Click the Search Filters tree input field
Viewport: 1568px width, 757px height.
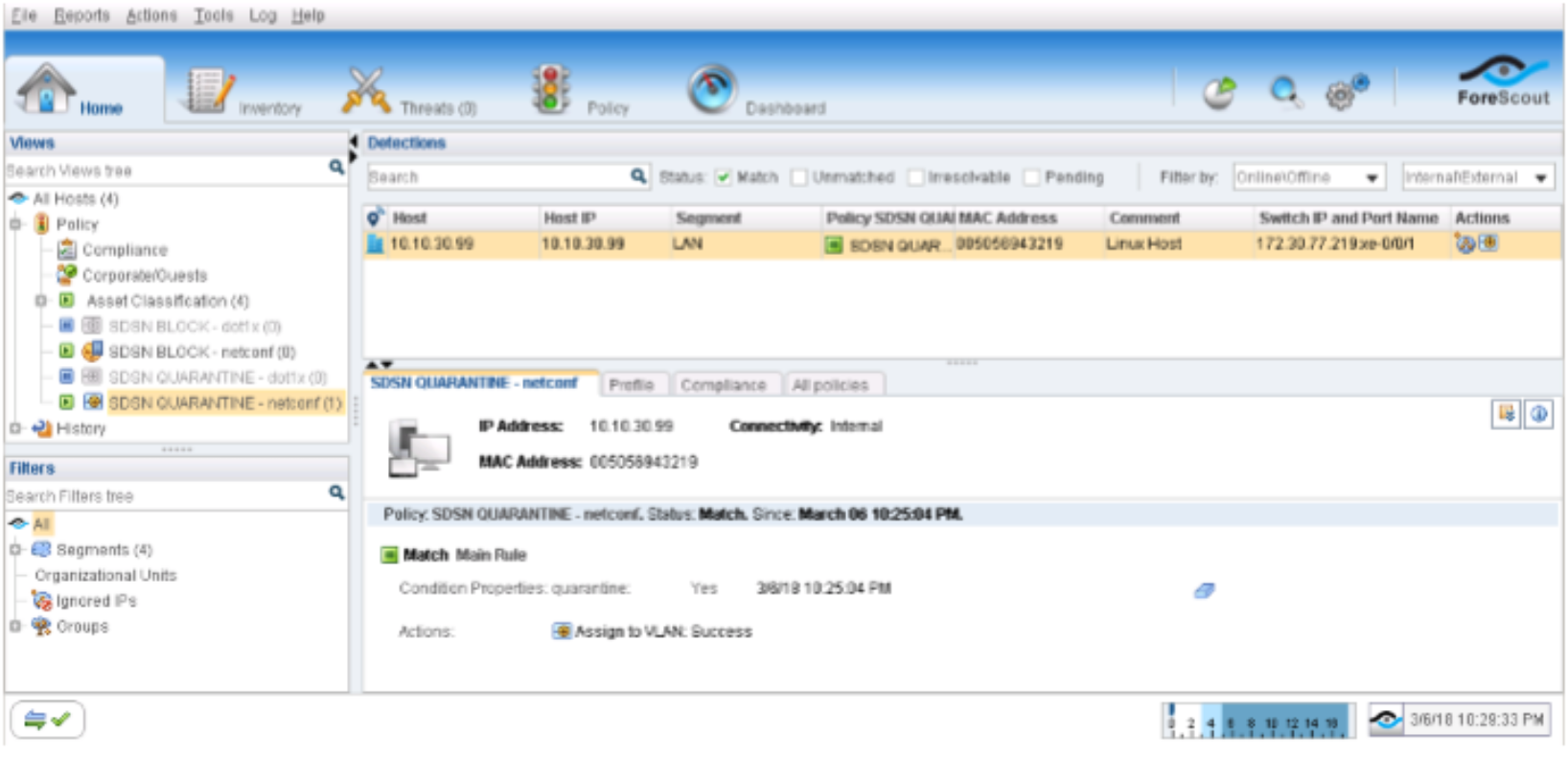tap(167, 495)
